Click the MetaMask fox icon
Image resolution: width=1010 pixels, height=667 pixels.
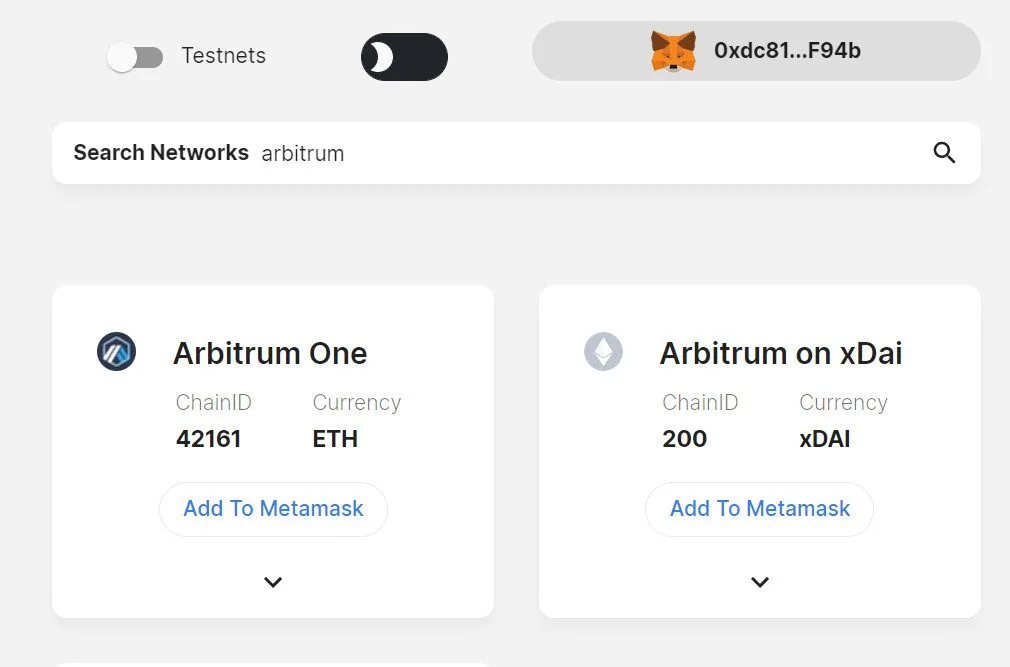tap(672, 51)
